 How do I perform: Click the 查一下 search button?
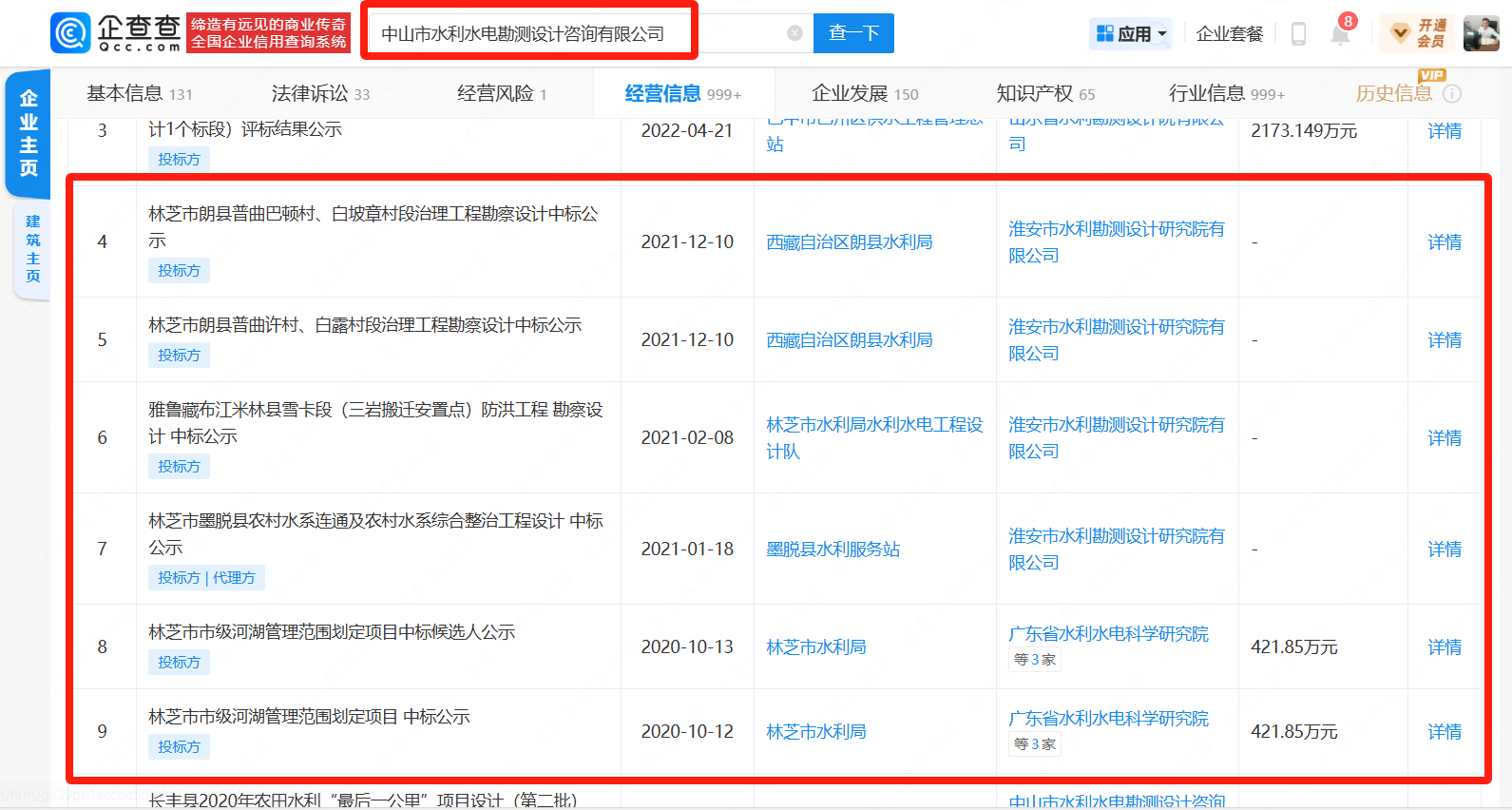[853, 33]
